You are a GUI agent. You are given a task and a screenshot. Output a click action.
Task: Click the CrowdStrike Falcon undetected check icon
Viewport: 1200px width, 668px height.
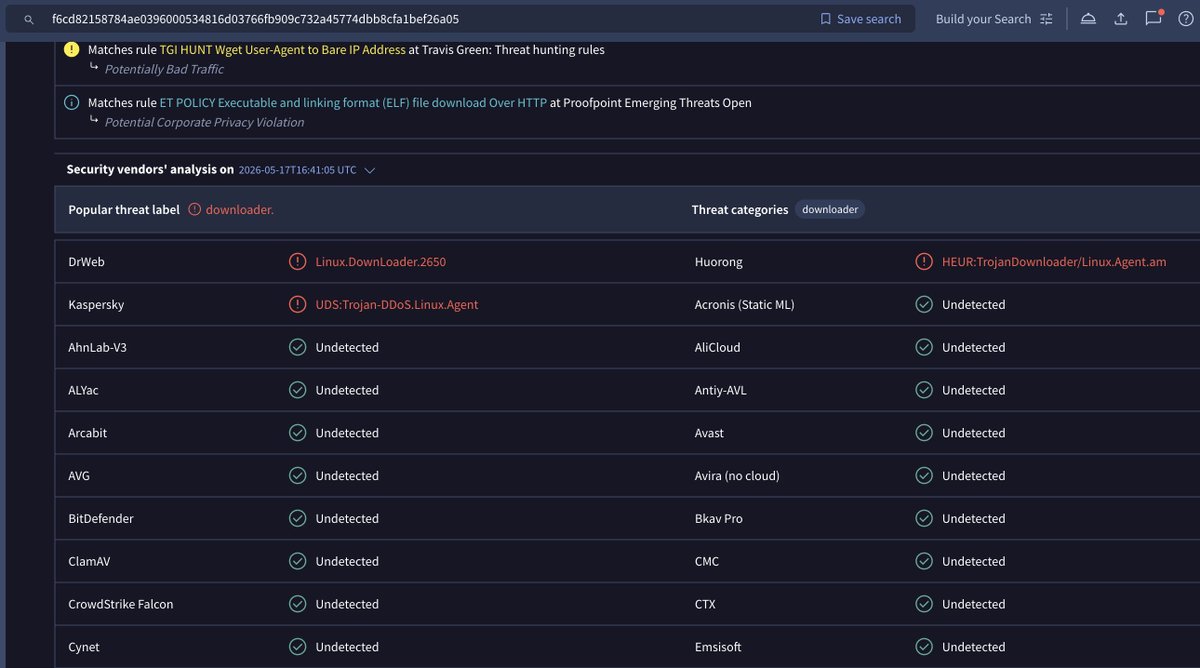[x=297, y=605]
